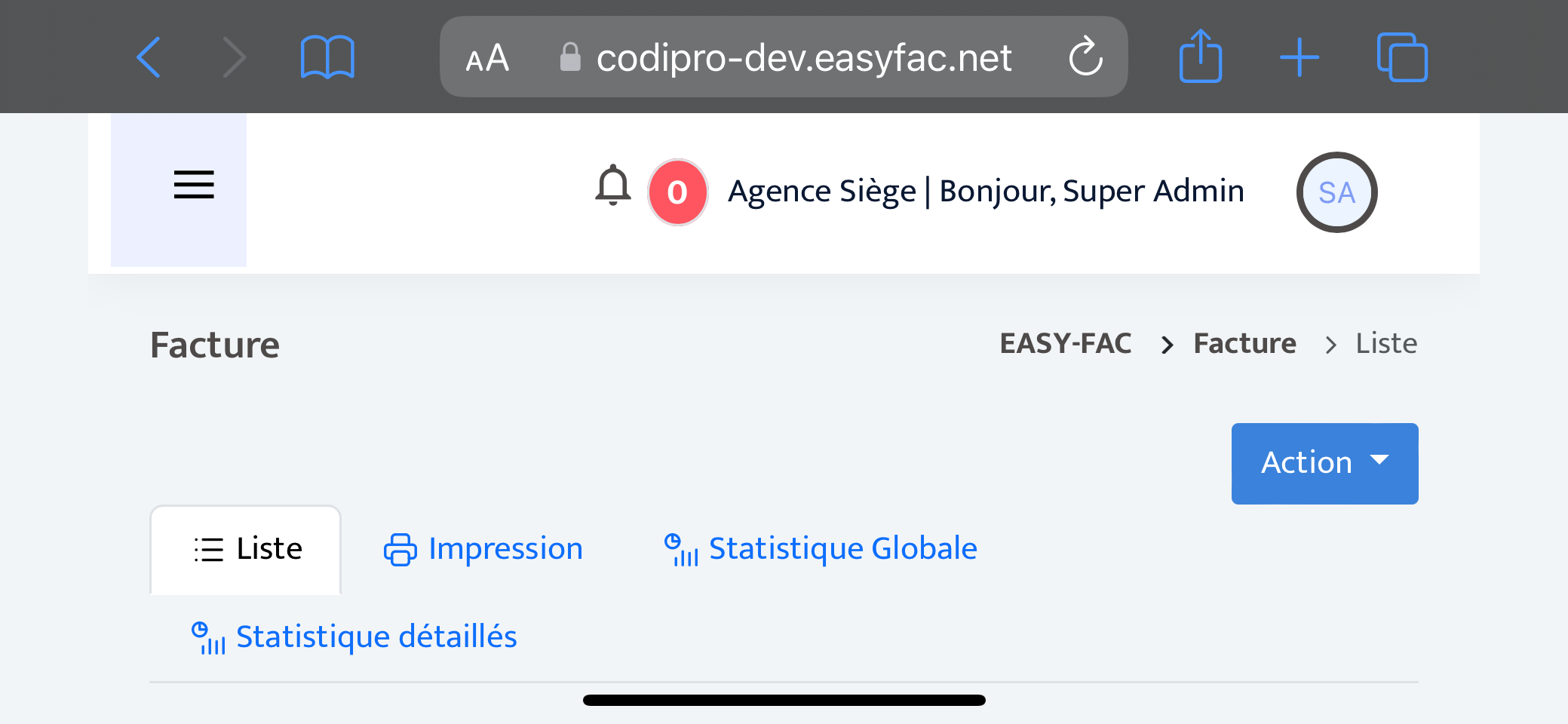
Task: Click the red notification count badge
Action: click(677, 192)
